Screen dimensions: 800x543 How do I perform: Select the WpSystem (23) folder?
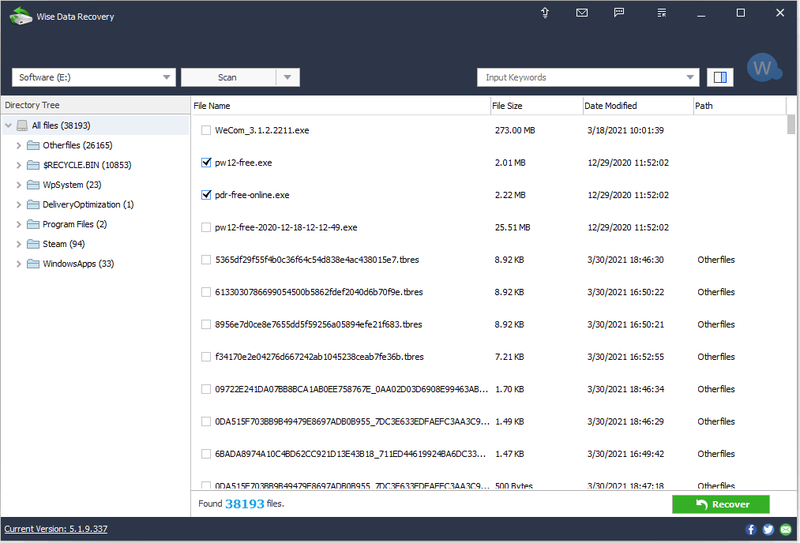click(72, 185)
